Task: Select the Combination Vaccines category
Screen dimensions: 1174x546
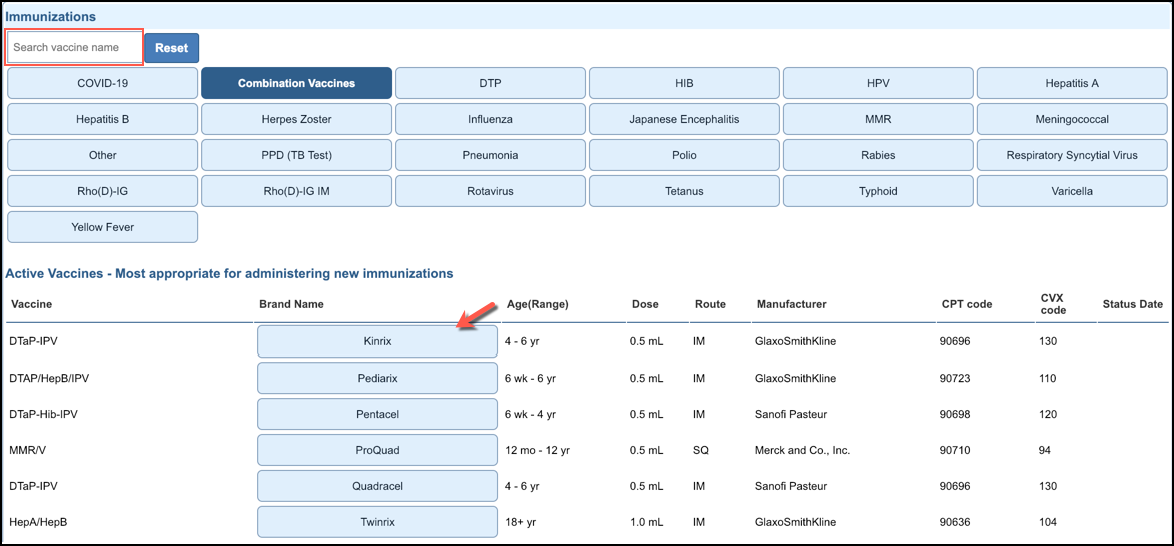Action: pos(296,83)
